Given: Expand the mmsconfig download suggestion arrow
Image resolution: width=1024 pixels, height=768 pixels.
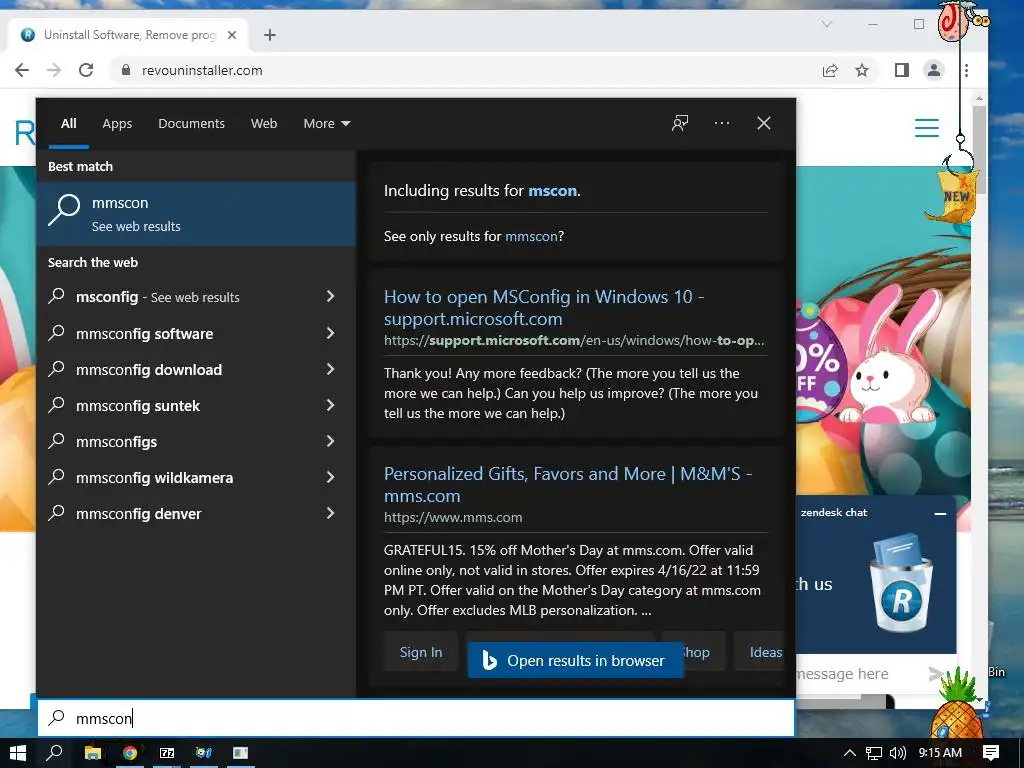Looking at the screenshot, I should click(x=330, y=369).
